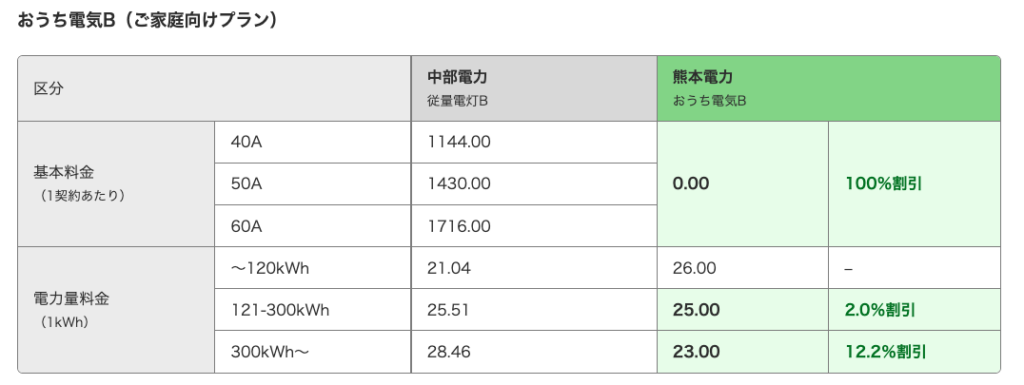Click the 2.0%割引 discount text

[880, 310]
